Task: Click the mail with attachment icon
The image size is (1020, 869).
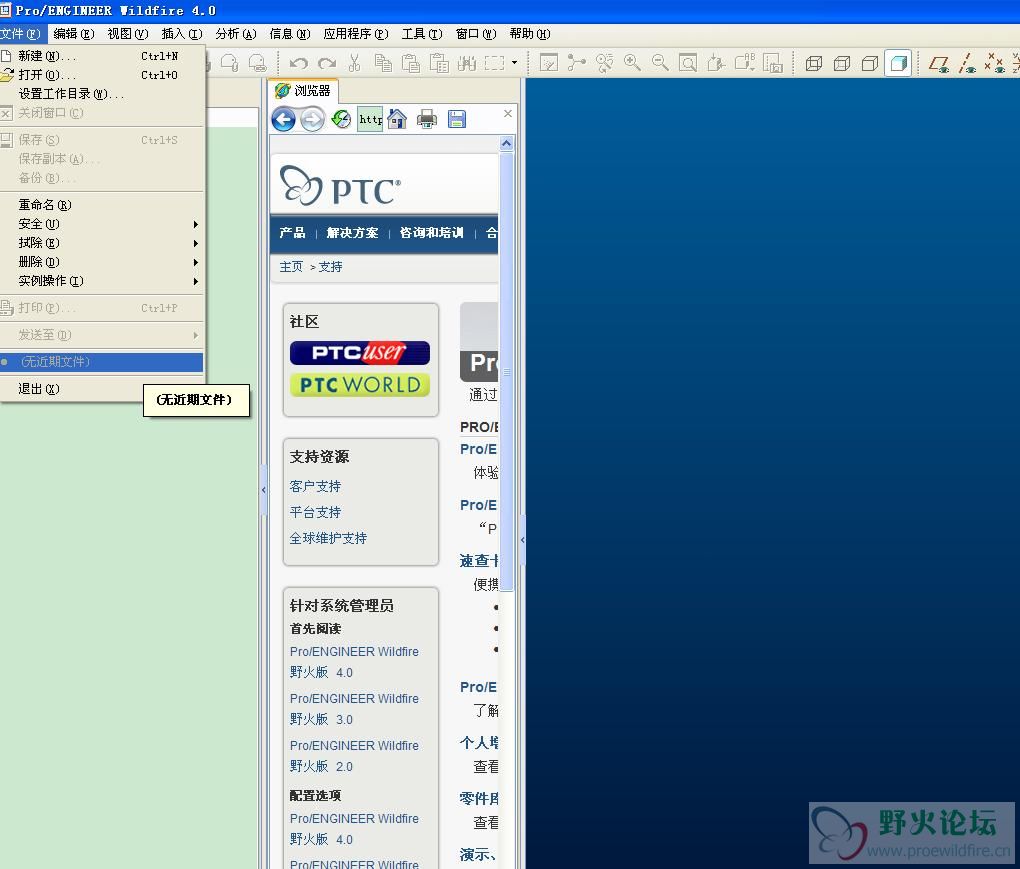Action: tap(230, 63)
